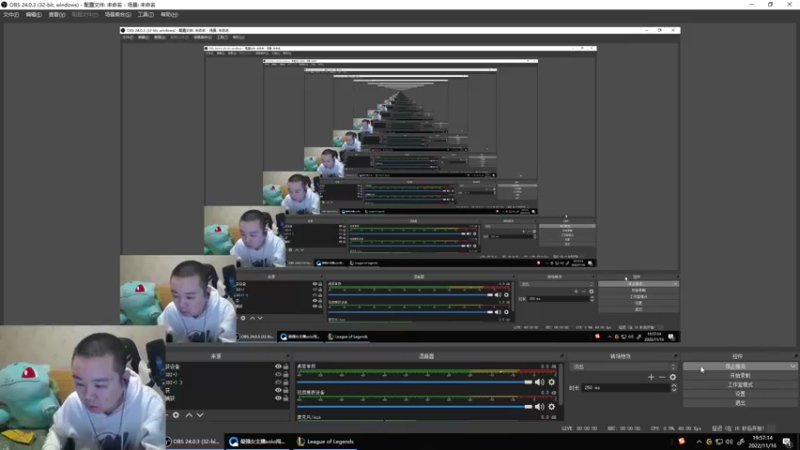Open the 编辑(E) Edit menu
This screenshot has height=450, width=800.
point(34,15)
